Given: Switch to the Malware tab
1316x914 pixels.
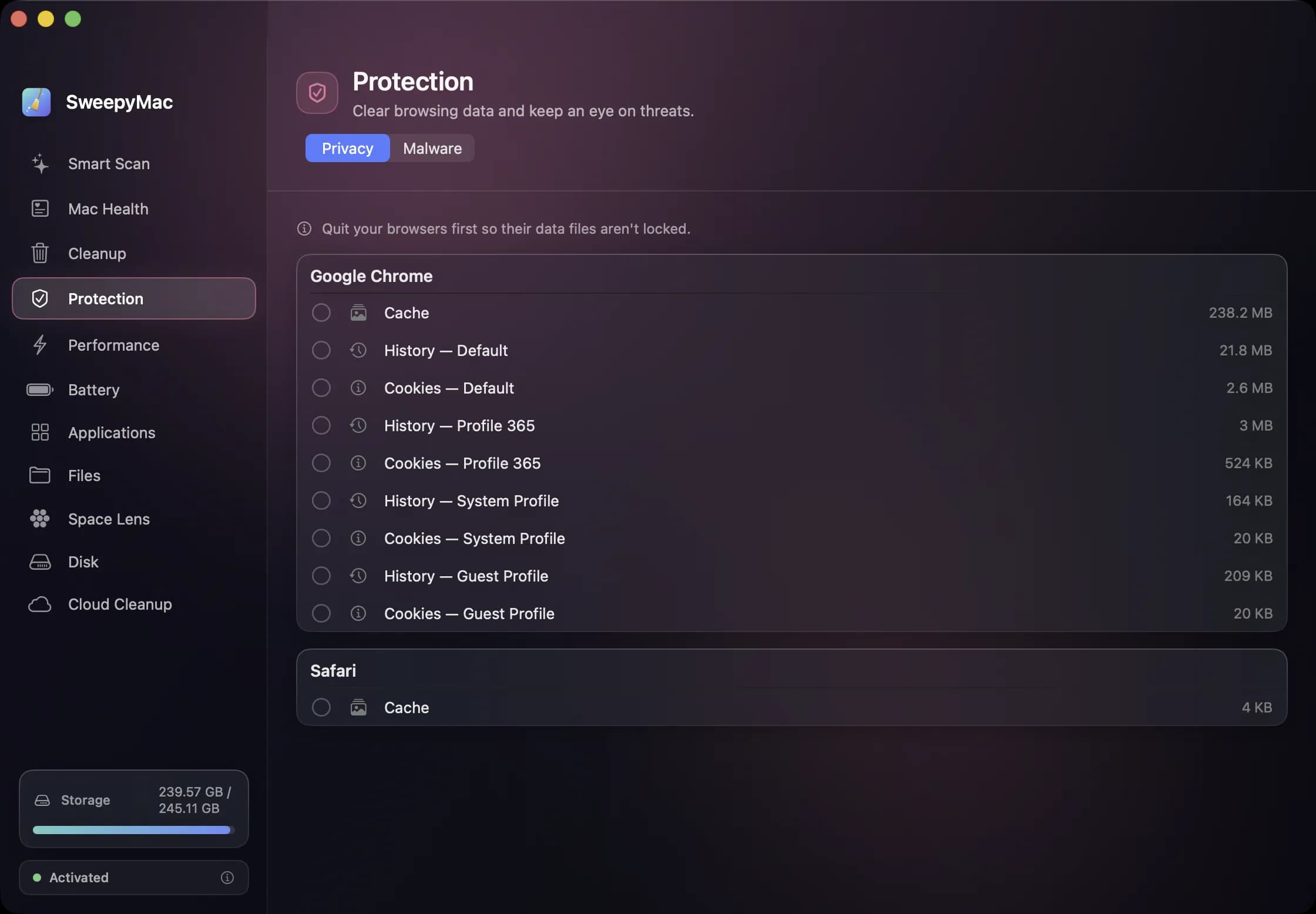Looking at the screenshot, I should point(432,149).
